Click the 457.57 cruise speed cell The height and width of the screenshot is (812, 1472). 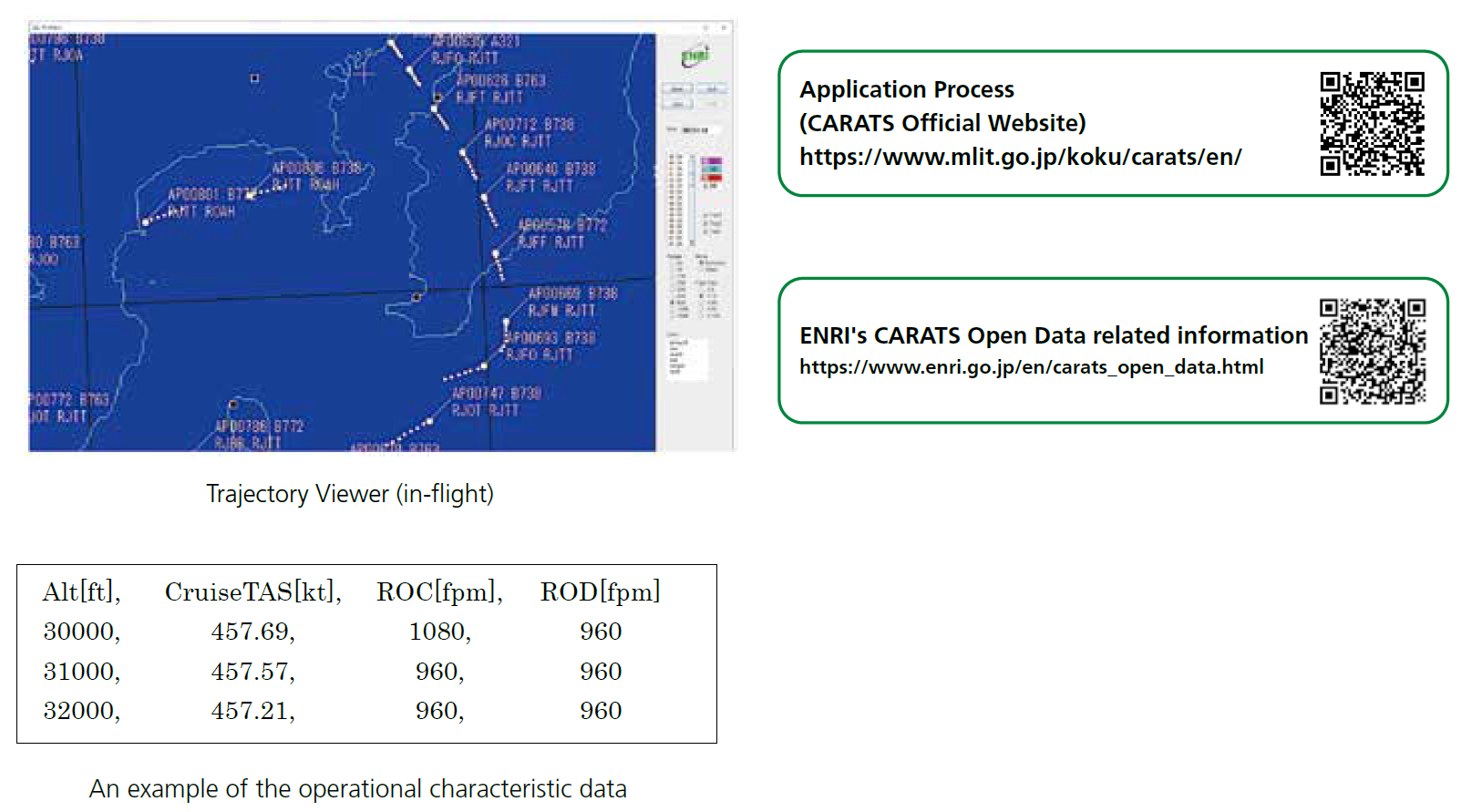tap(252, 672)
